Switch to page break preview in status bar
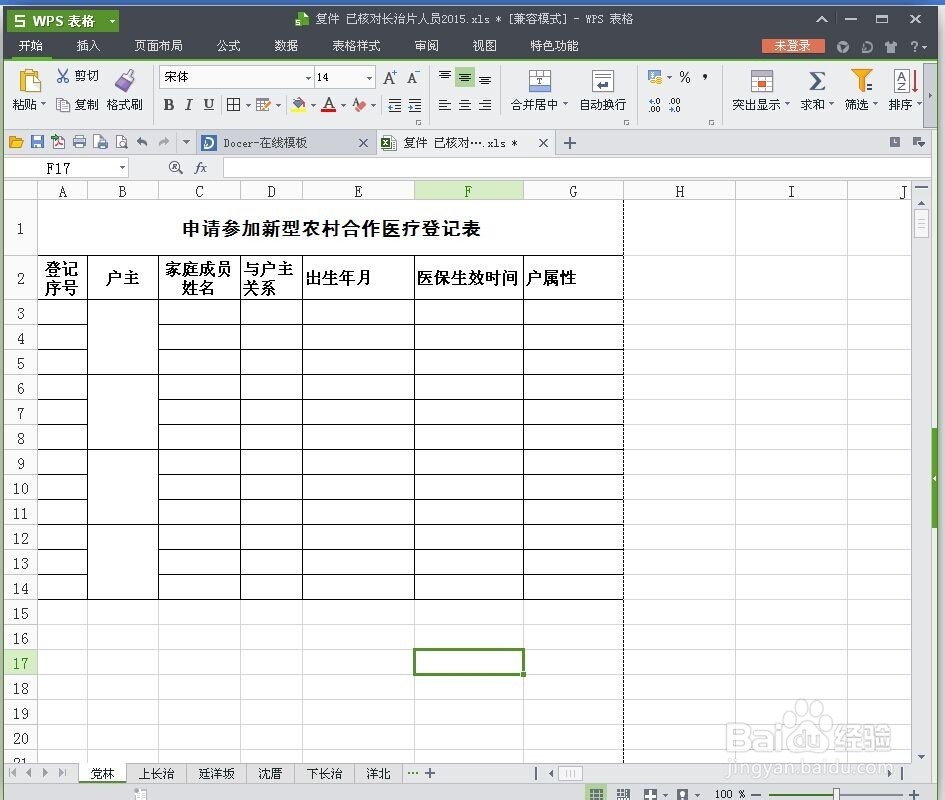 623,794
